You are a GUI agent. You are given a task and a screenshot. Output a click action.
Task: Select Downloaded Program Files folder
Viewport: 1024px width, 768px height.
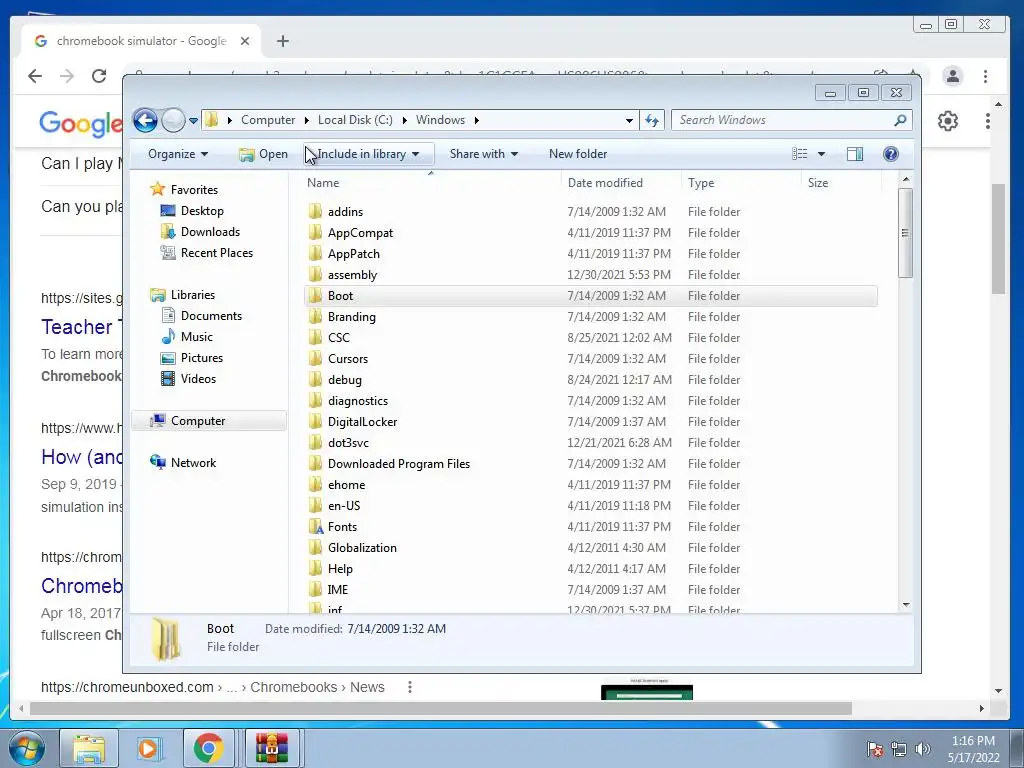(399, 464)
